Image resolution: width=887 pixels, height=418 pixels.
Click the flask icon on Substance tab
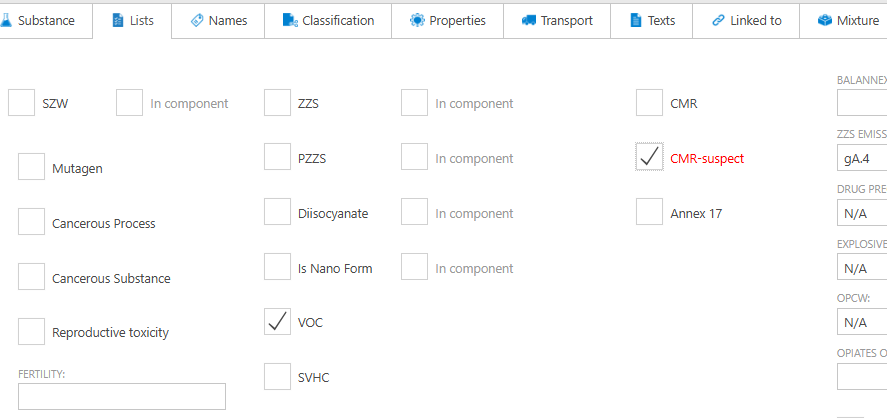pos(6,20)
